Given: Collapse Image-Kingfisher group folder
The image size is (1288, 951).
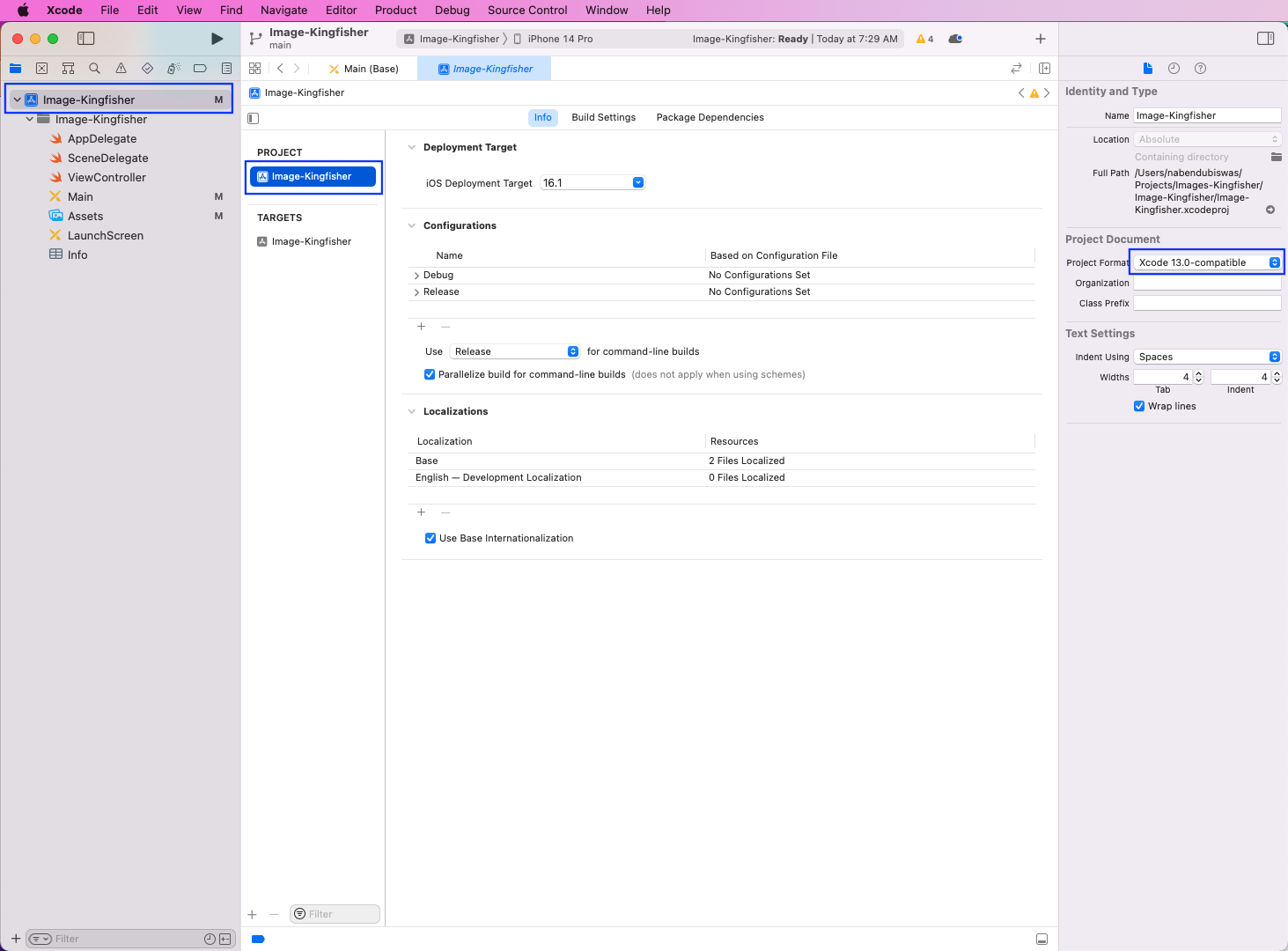Looking at the screenshot, I should (29, 119).
